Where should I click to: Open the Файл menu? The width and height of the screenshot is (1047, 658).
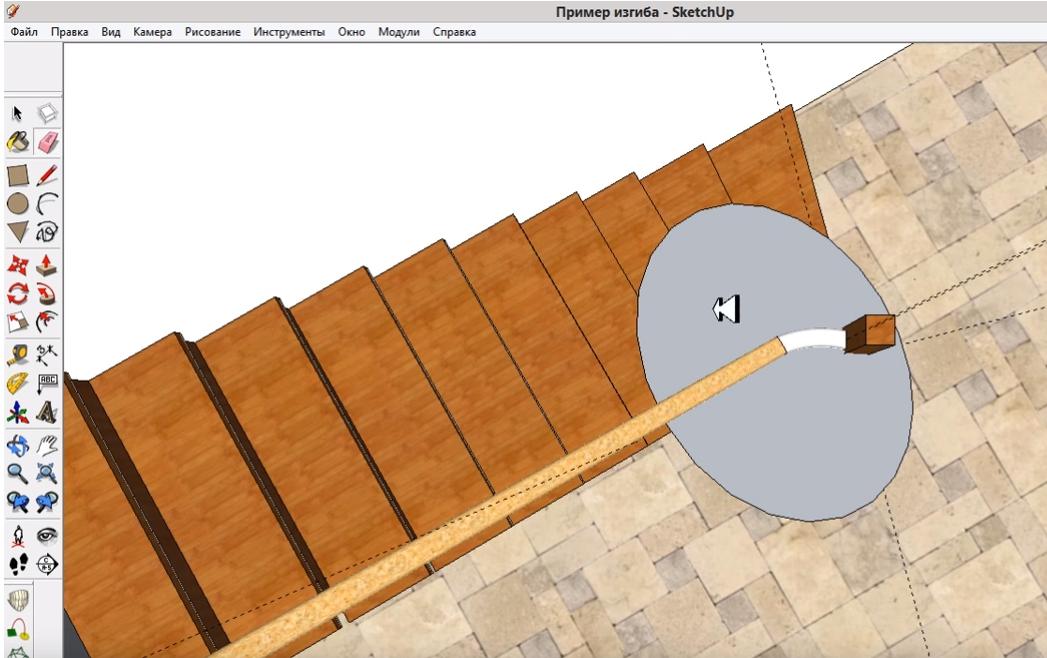click(24, 32)
